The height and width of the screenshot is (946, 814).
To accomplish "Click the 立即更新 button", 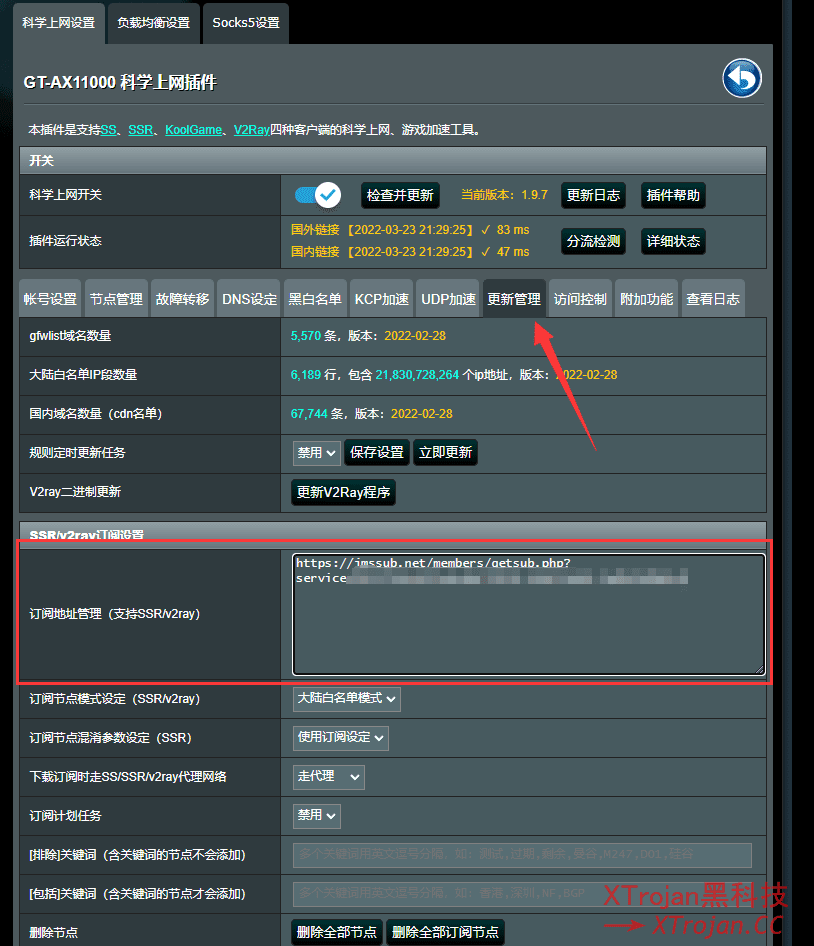I will pyautogui.click(x=445, y=452).
